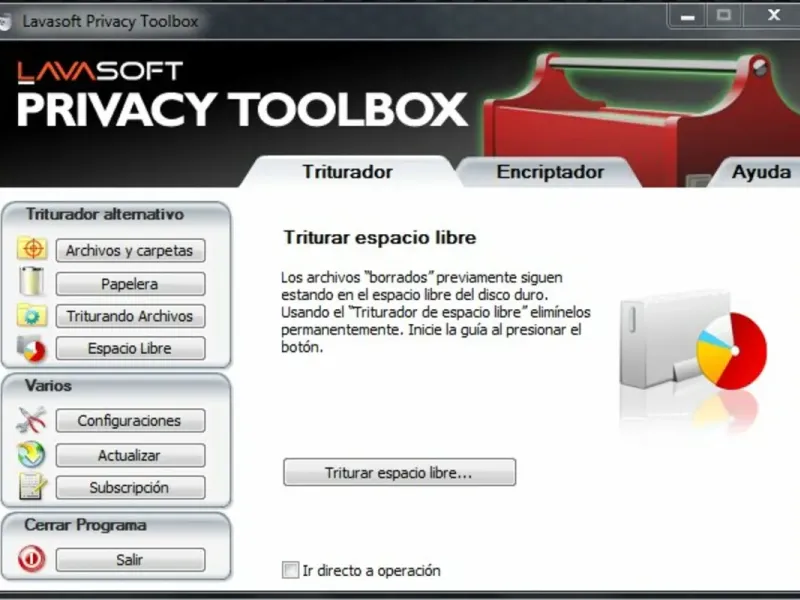This screenshot has width=800, height=600.
Task: Enable the Ir directo a operación checkbox
Action: pyautogui.click(x=290, y=570)
